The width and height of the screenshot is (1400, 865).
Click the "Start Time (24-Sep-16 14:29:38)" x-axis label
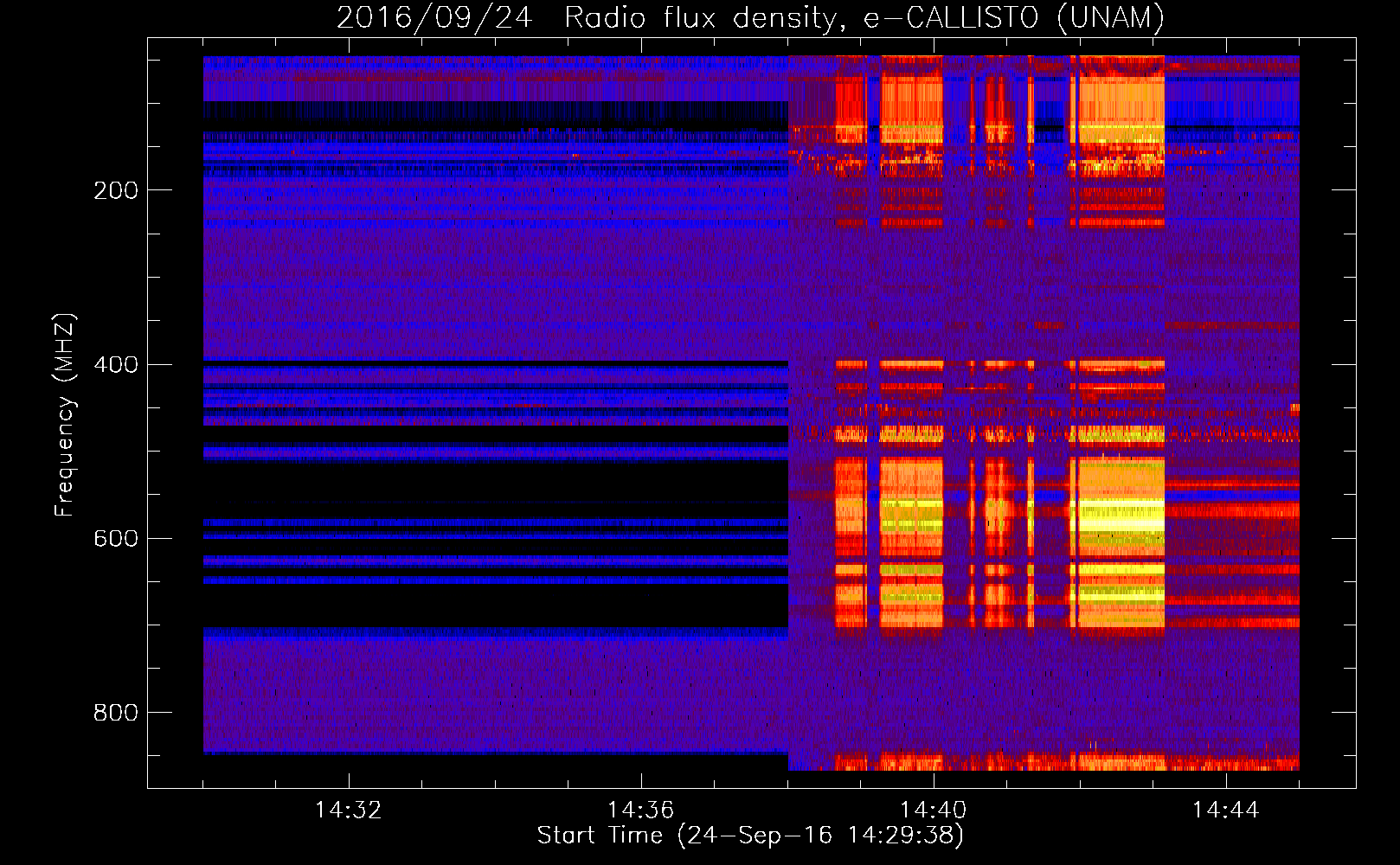(750, 836)
